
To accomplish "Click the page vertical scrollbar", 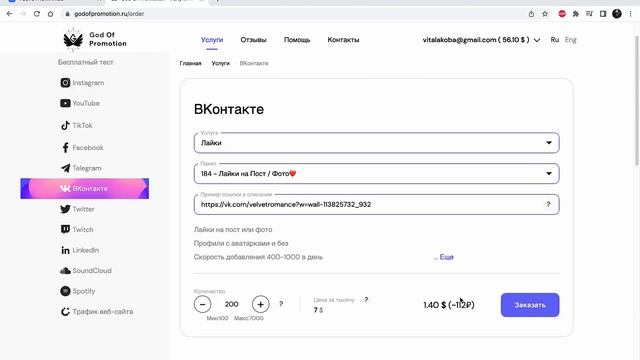I will click(637, 100).
